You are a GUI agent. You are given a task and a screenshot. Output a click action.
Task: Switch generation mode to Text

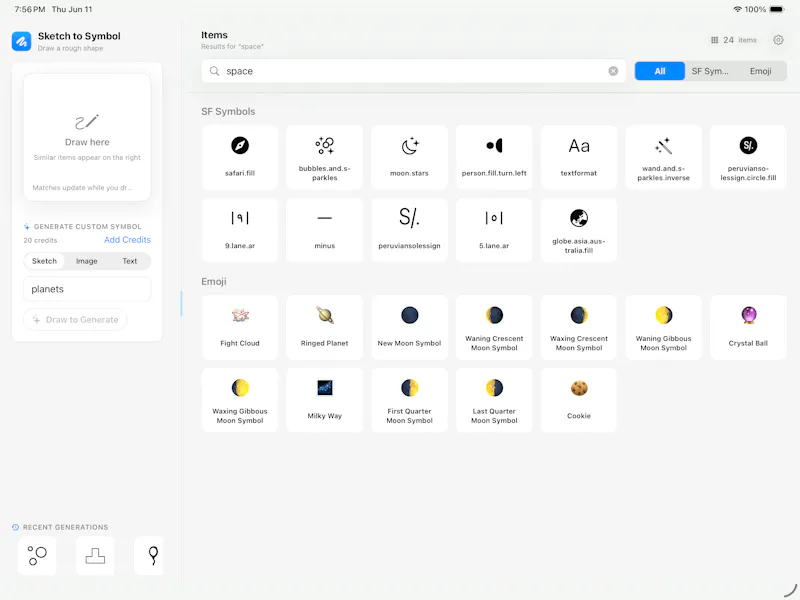(x=130, y=261)
